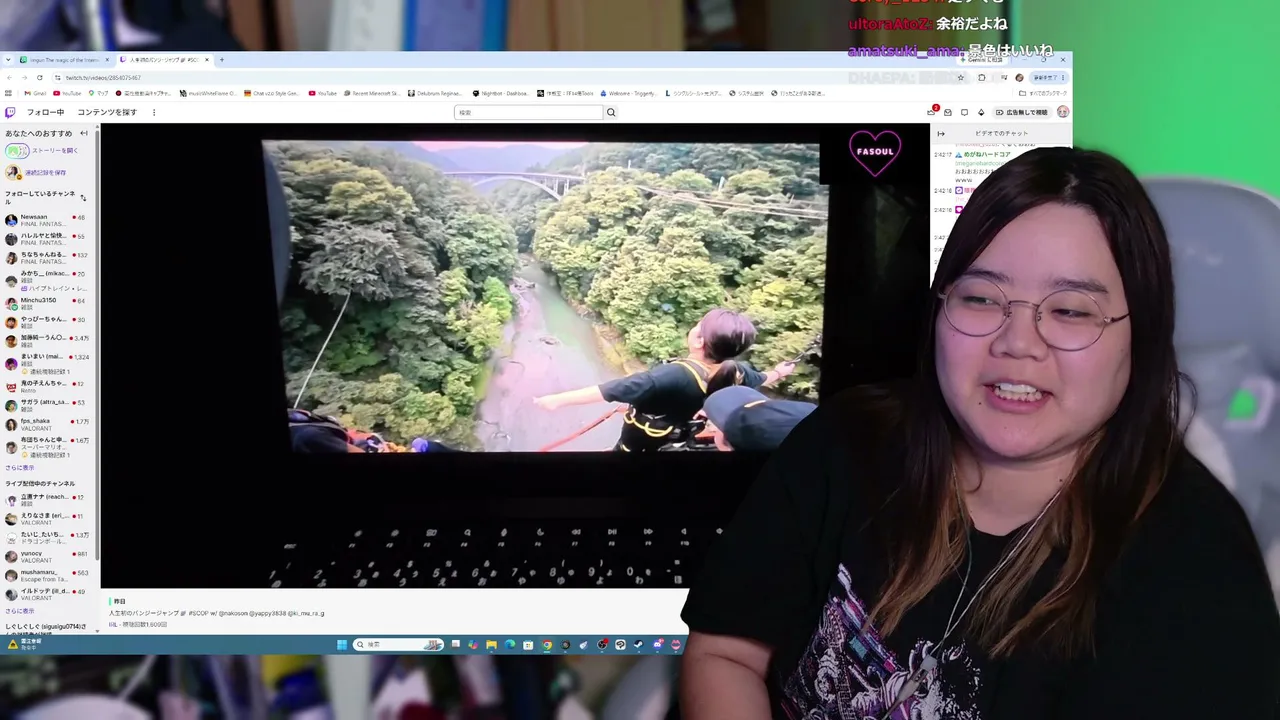Click the browser address bar URL
This screenshot has width=1280, height=720.
(x=103, y=77)
